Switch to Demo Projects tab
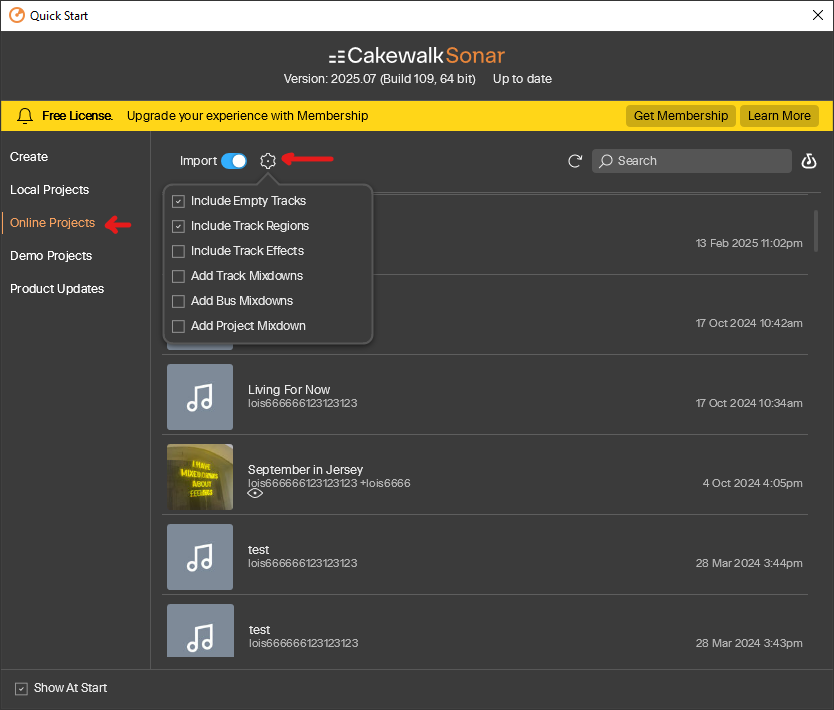834x710 pixels. click(x=50, y=256)
